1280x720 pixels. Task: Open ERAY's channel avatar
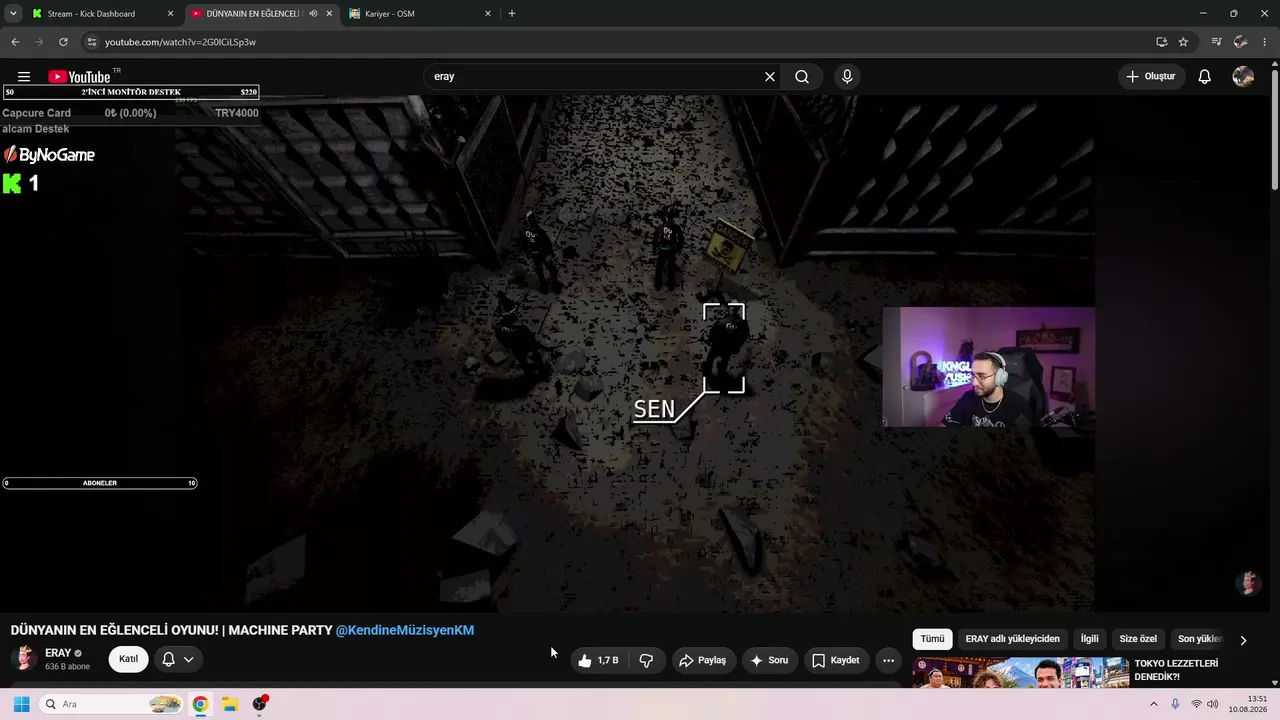pos(24,658)
